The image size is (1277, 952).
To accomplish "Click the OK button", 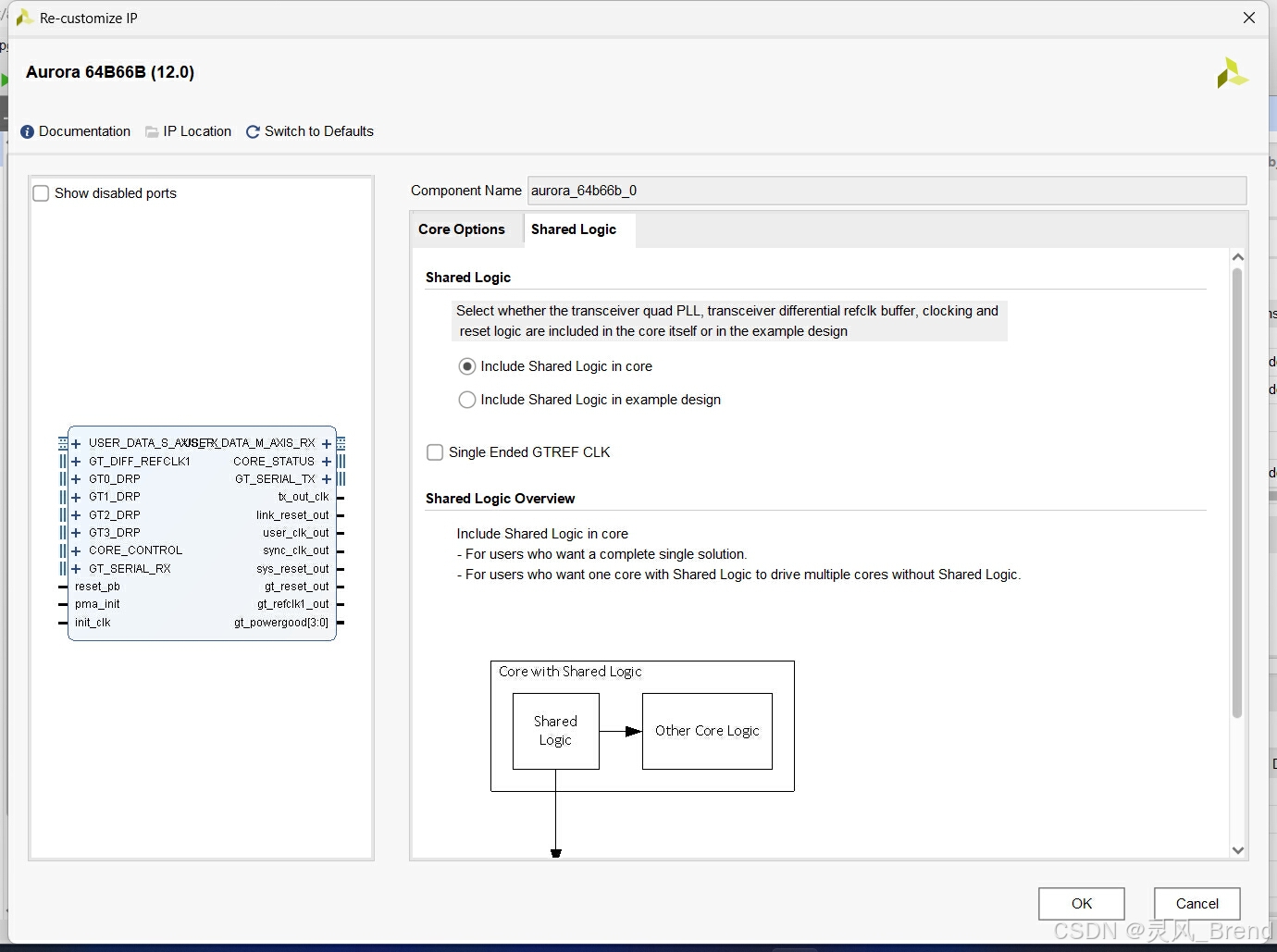I will [x=1082, y=904].
